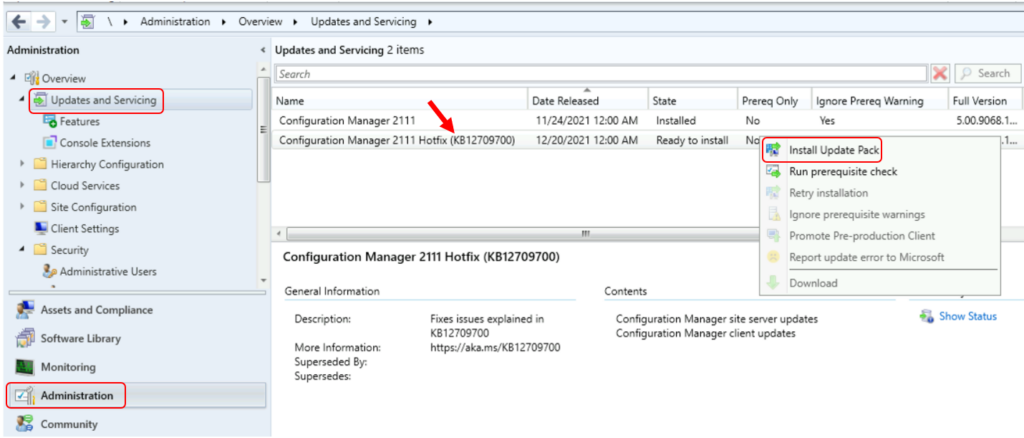
Task: Open the Show Status link
Action: 967,317
